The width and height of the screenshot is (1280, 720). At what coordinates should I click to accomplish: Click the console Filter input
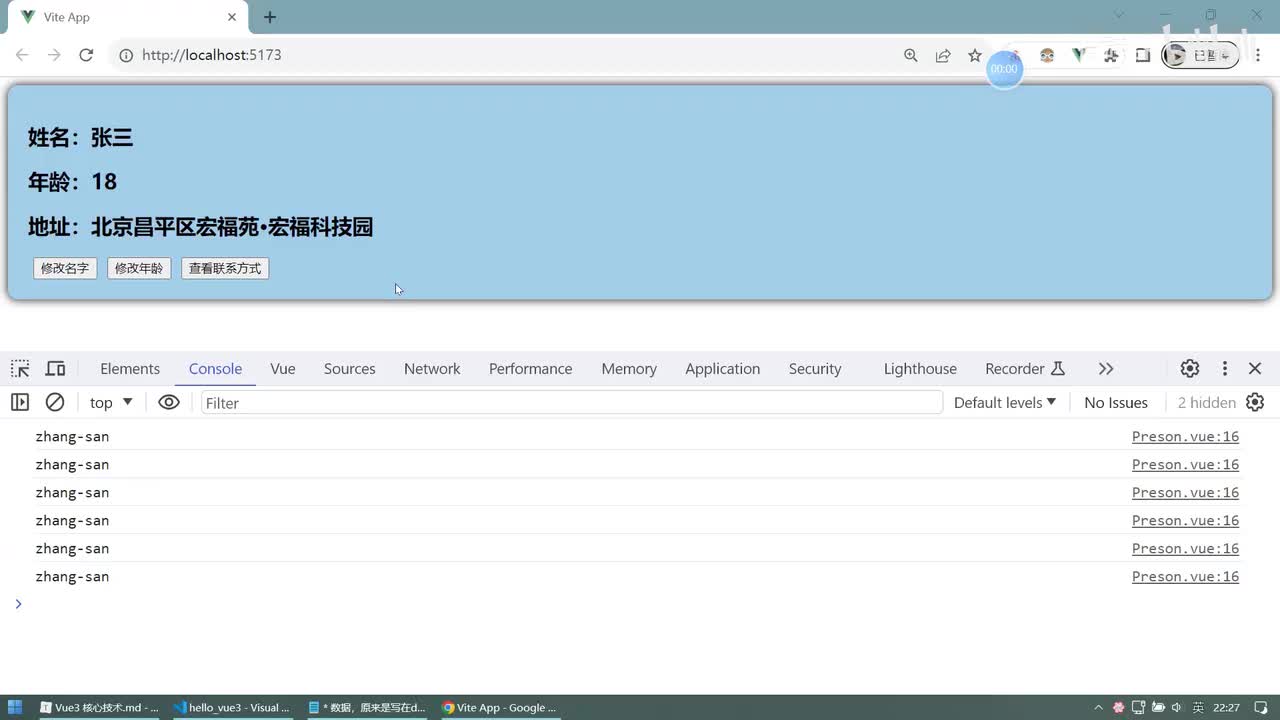(x=571, y=402)
